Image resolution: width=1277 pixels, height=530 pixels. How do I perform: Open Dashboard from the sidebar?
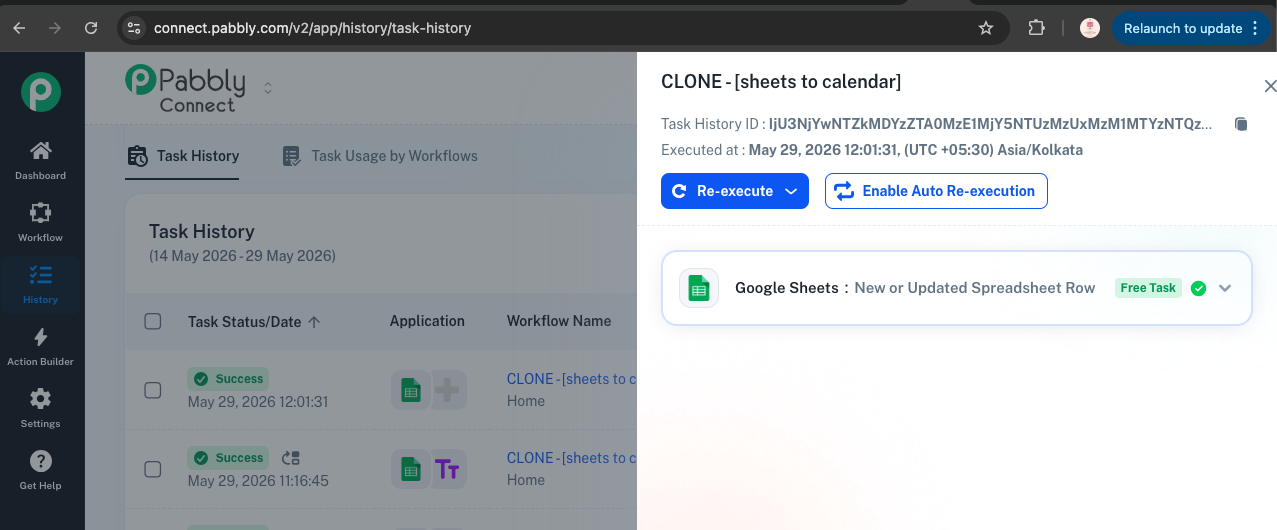tap(41, 161)
